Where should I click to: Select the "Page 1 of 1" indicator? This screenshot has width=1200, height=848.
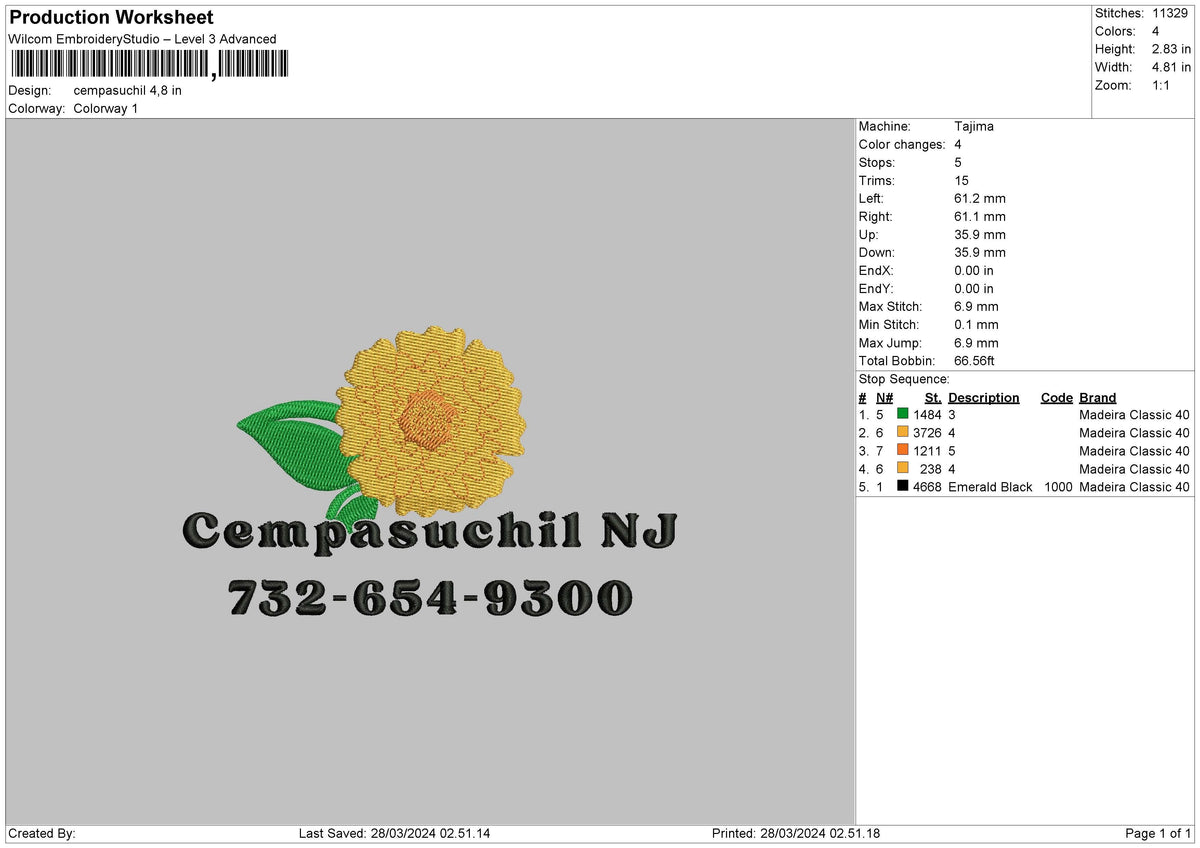[x=1158, y=834]
